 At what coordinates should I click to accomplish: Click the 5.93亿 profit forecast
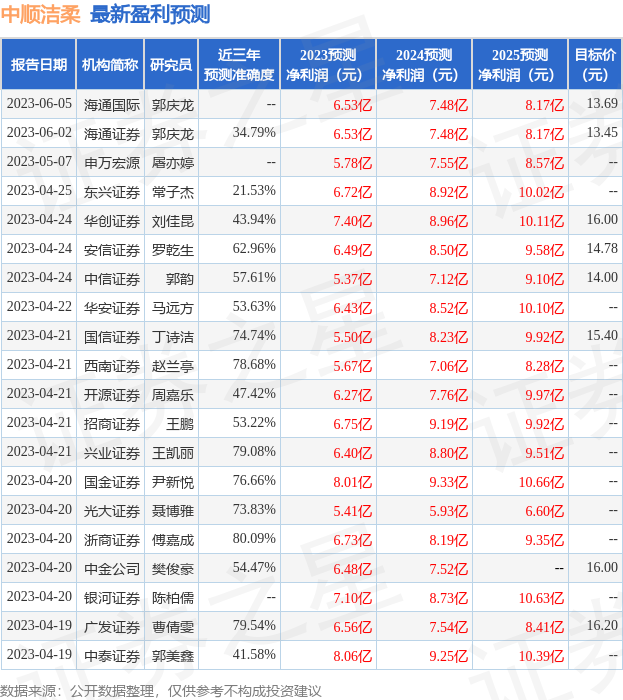tap(449, 511)
